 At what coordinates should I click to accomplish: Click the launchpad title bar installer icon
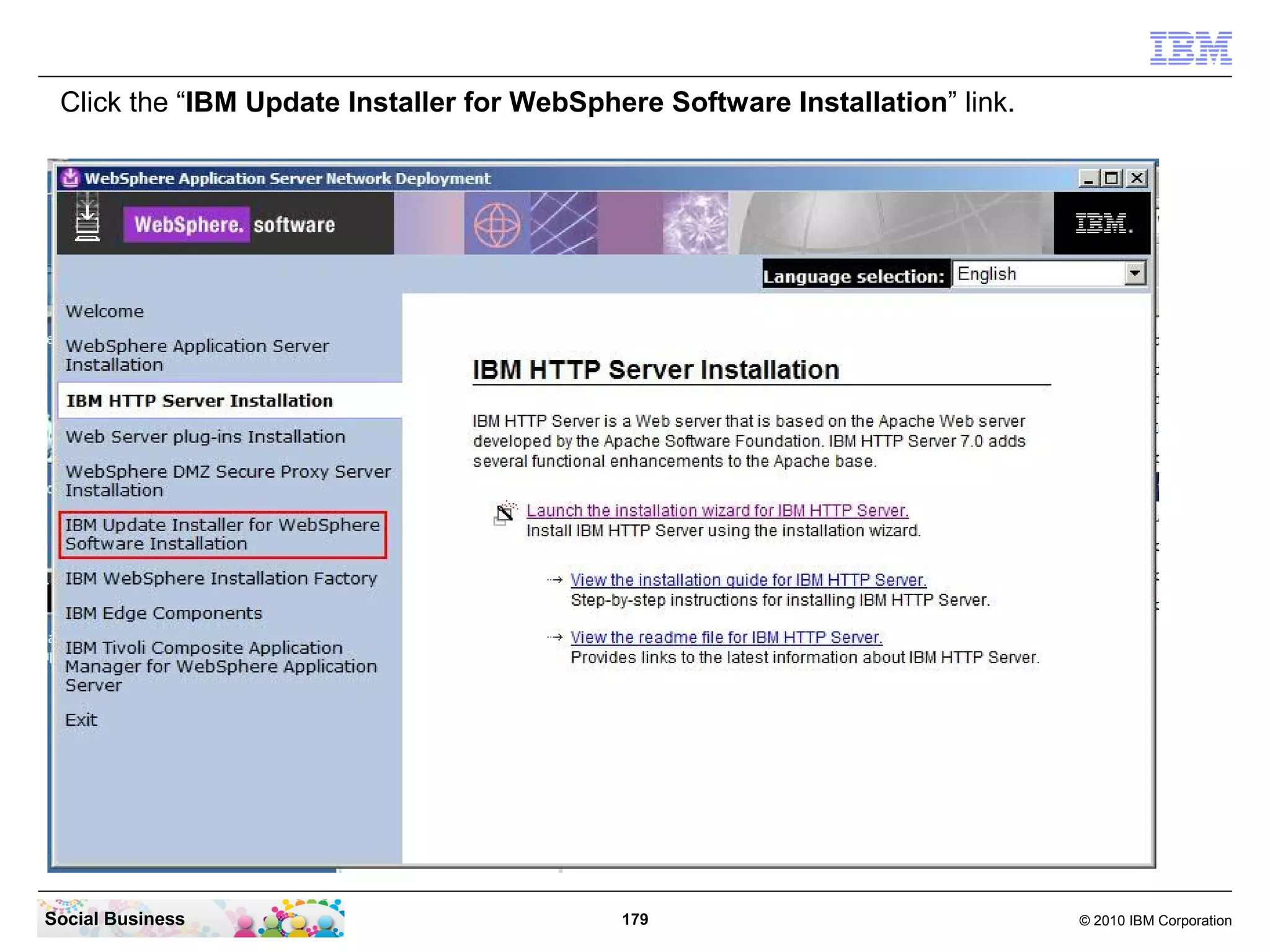(x=71, y=178)
